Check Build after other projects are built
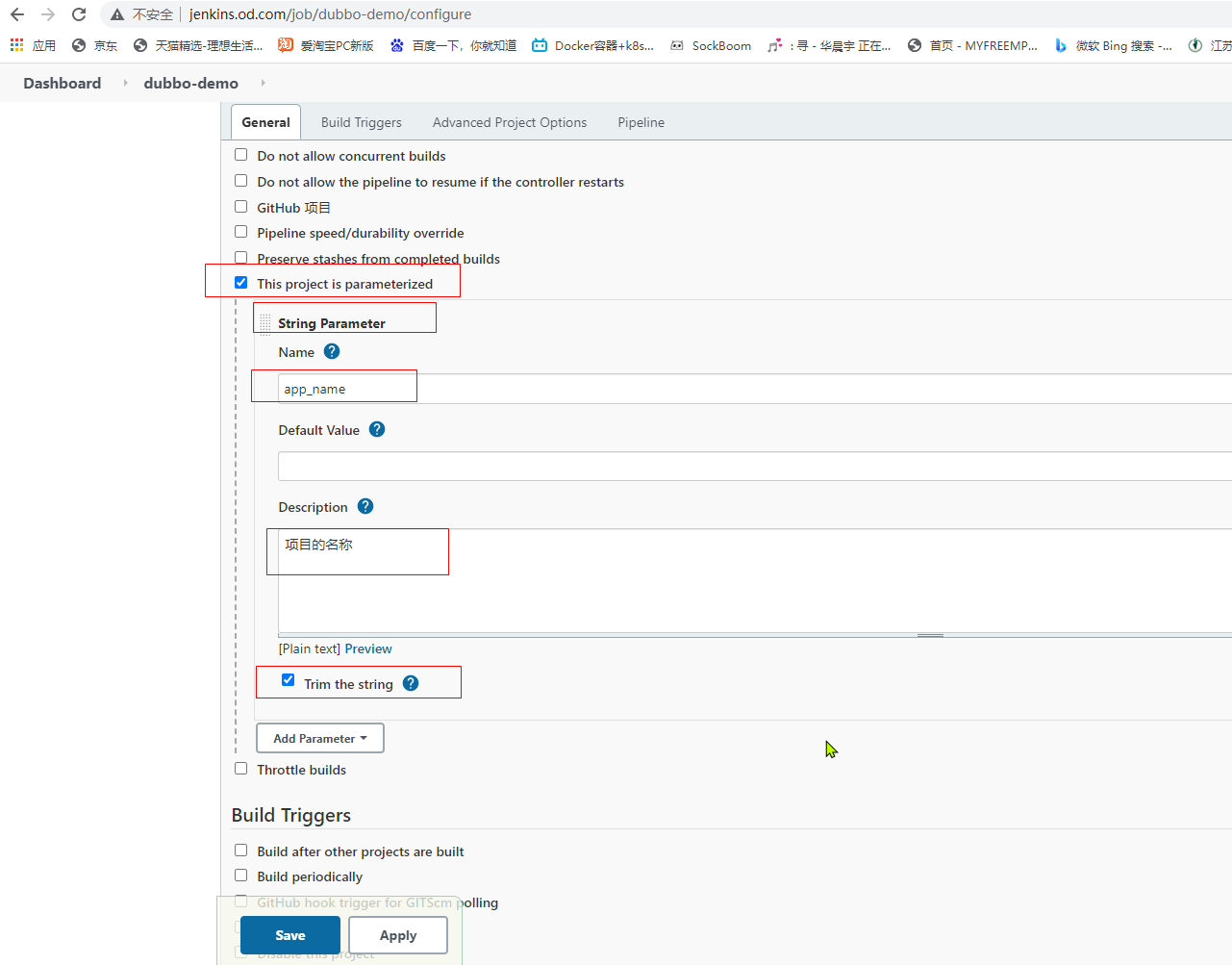The height and width of the screenshot is (965, 1232). (241, 851)
